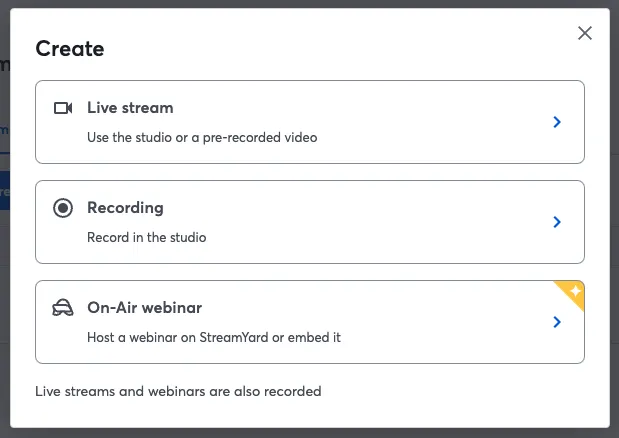This screenshot has height=438, width=619.
Task: Select the On-Air webinar title
Action: (145, 308)
